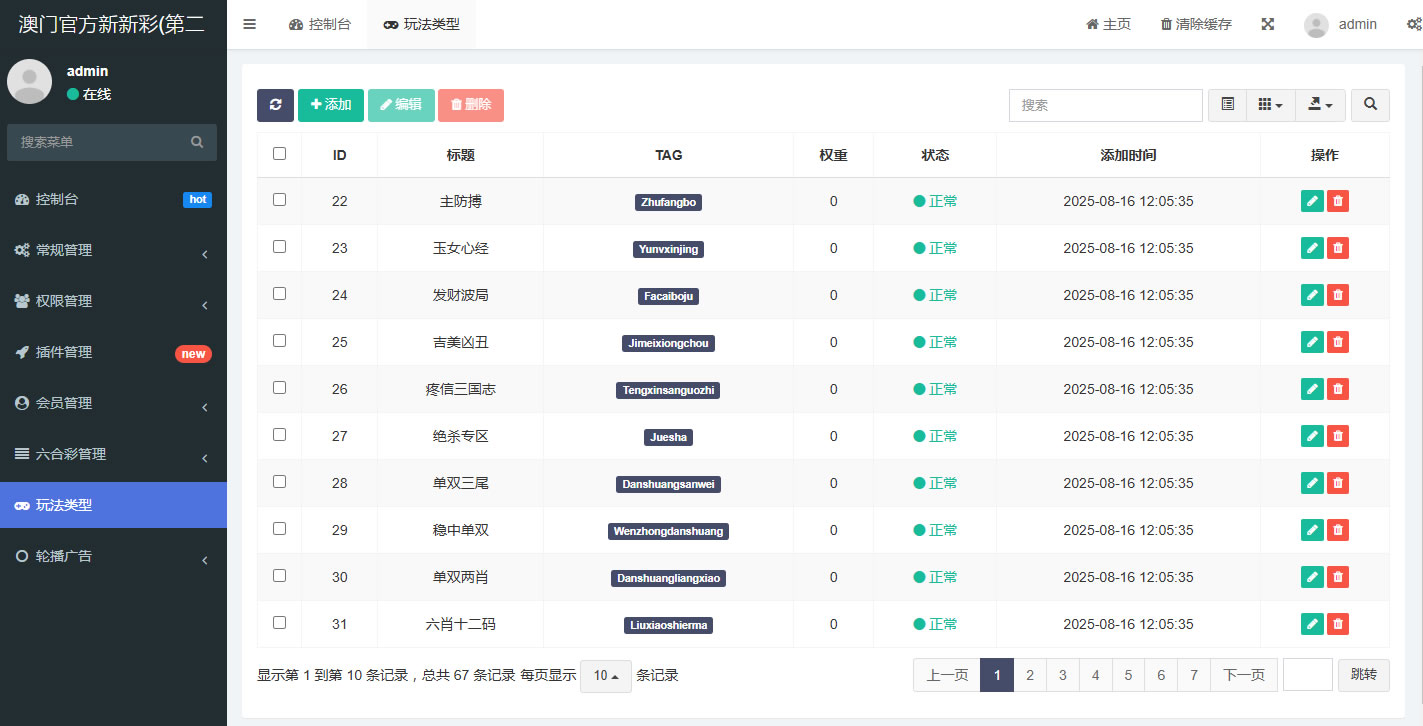Image resolution: width=1423 pixels, height=726 pixels.
Task: Click the edit pencil icon for row 22
Action: click(x=1312, y=201)
